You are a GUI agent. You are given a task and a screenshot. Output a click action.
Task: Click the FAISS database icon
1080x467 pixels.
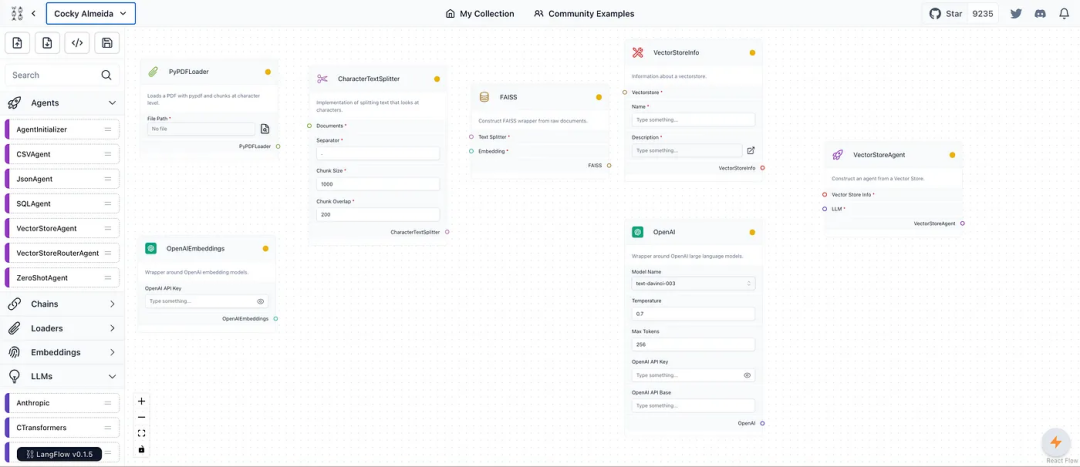click(x=484, y=97)
